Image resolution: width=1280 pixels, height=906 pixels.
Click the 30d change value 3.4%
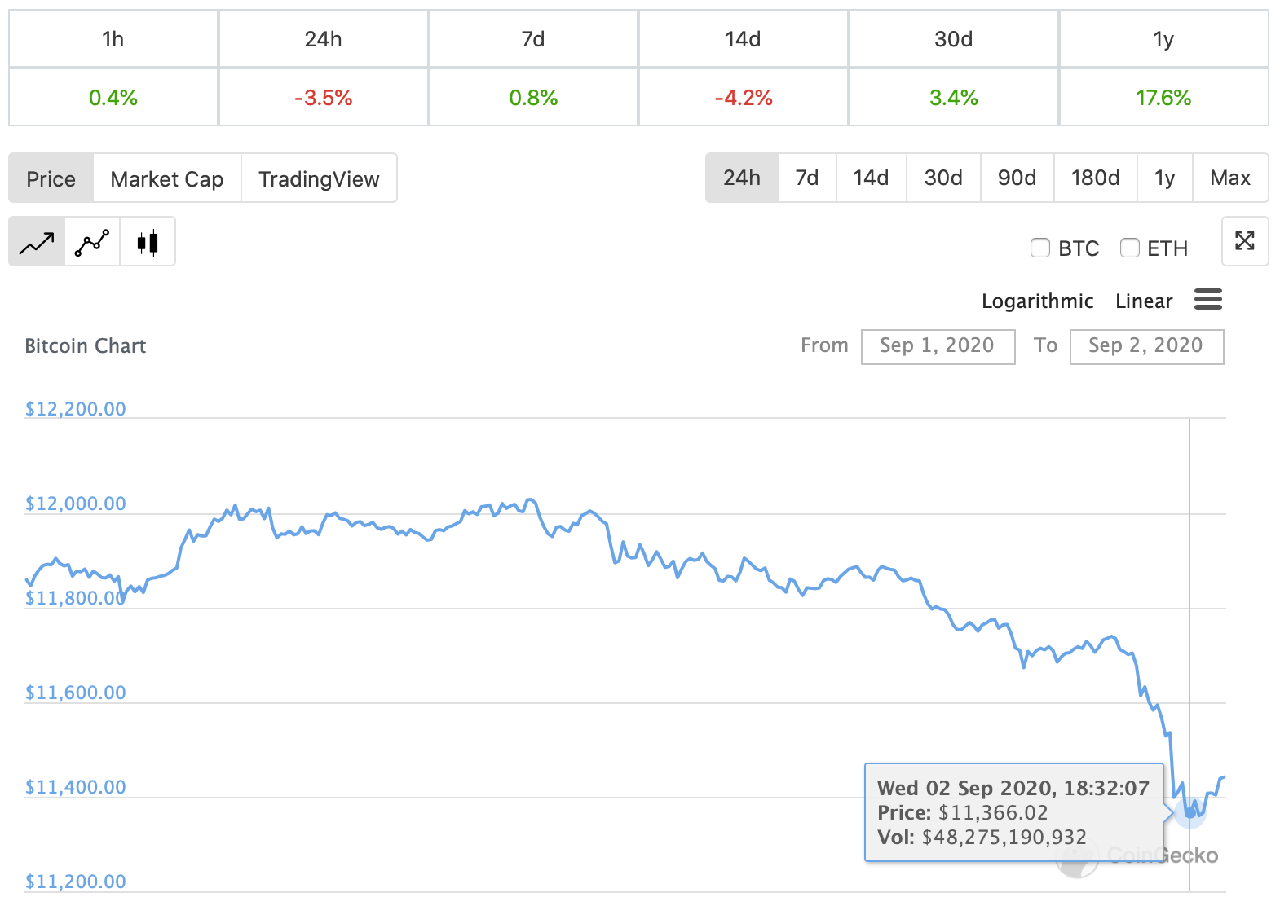(953, 98)
